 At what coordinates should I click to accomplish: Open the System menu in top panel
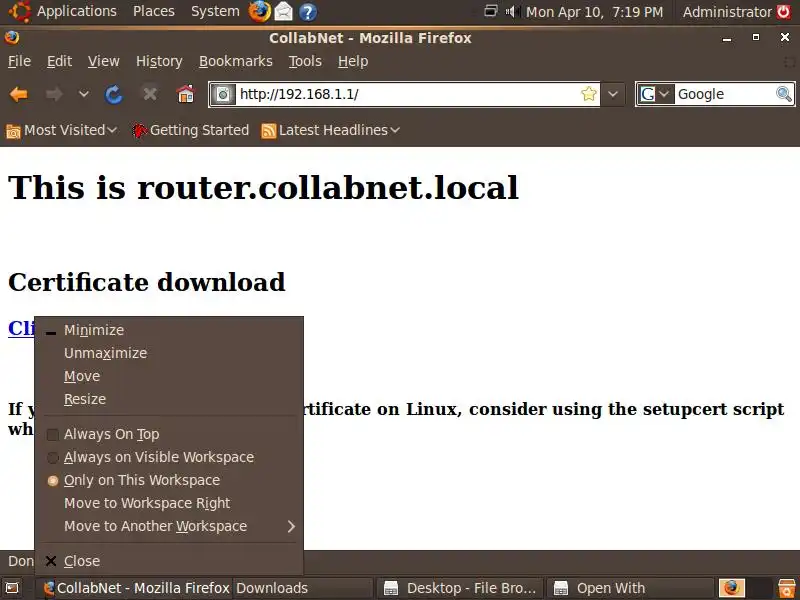215,11
